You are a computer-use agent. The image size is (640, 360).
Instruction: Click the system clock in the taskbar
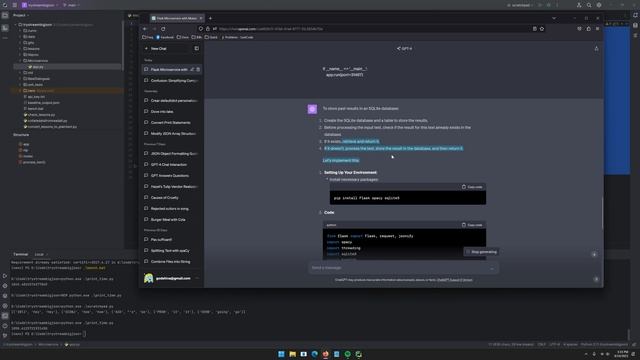(622, 354)
